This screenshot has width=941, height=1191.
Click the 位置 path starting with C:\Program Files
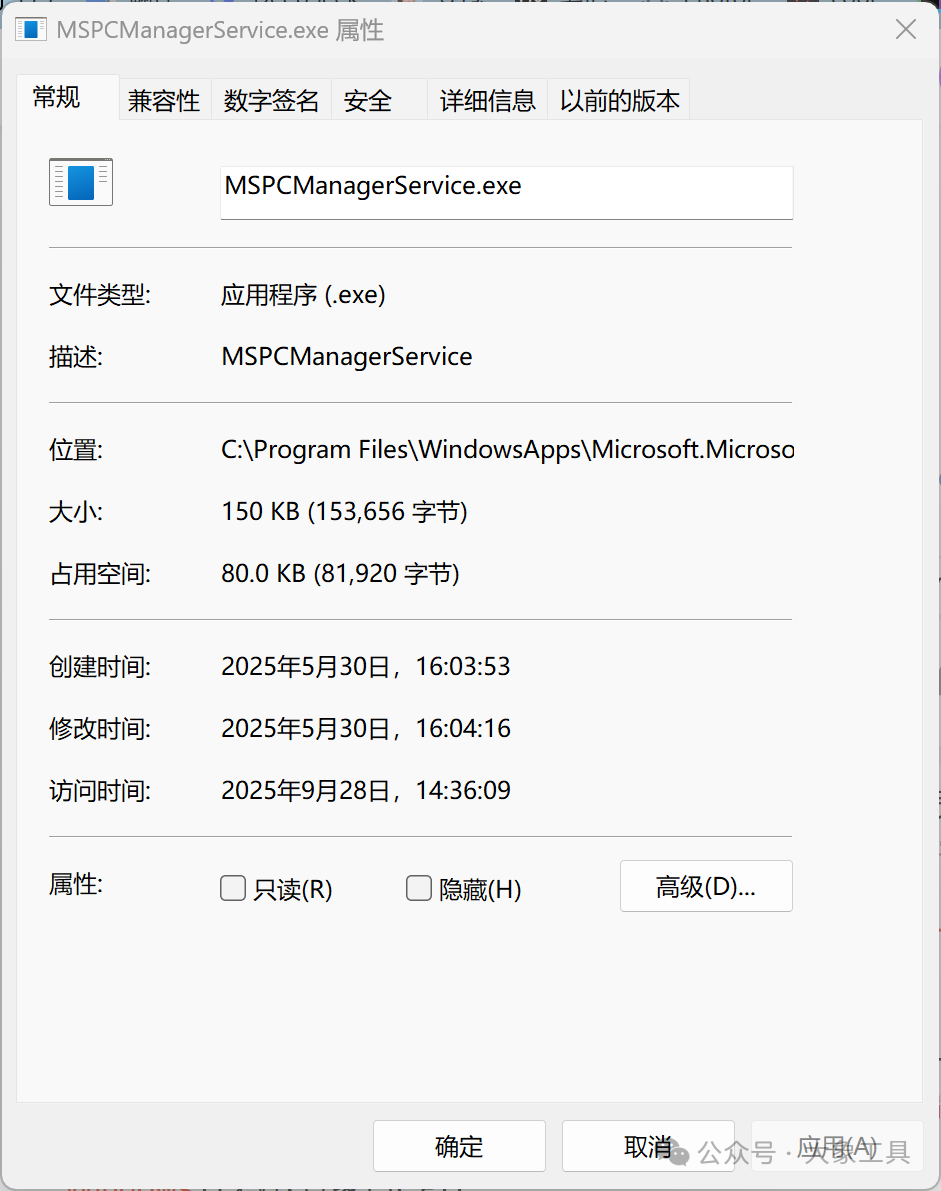point(507,450)
